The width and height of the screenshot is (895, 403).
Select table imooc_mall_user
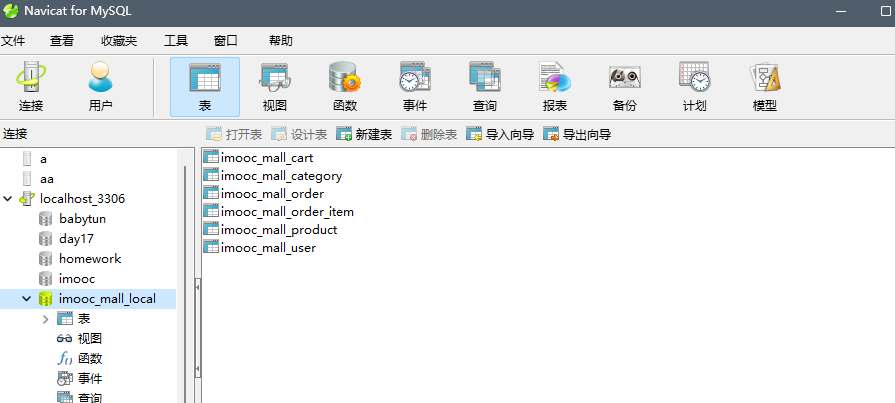[x=268, y=248]
